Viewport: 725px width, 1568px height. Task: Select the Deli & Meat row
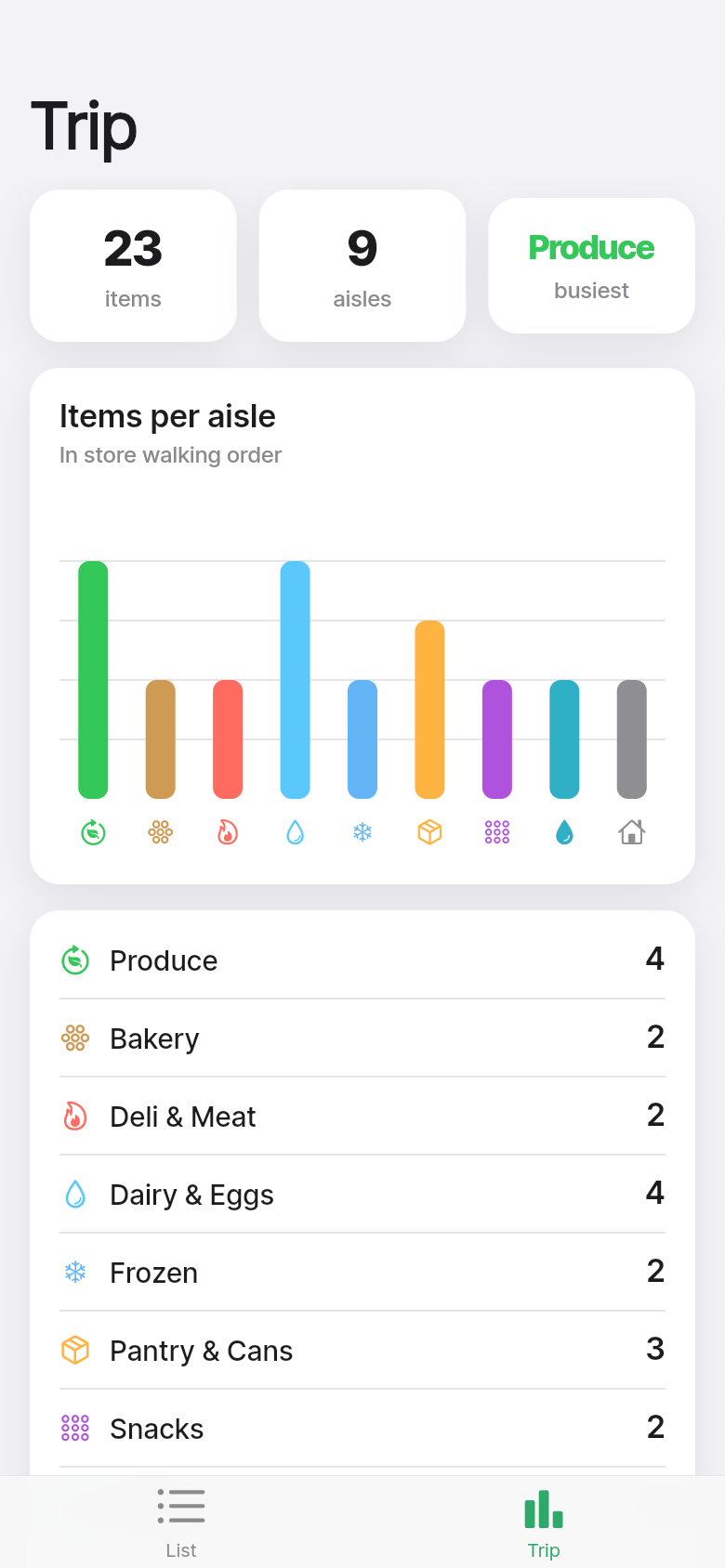(362, 1117)
